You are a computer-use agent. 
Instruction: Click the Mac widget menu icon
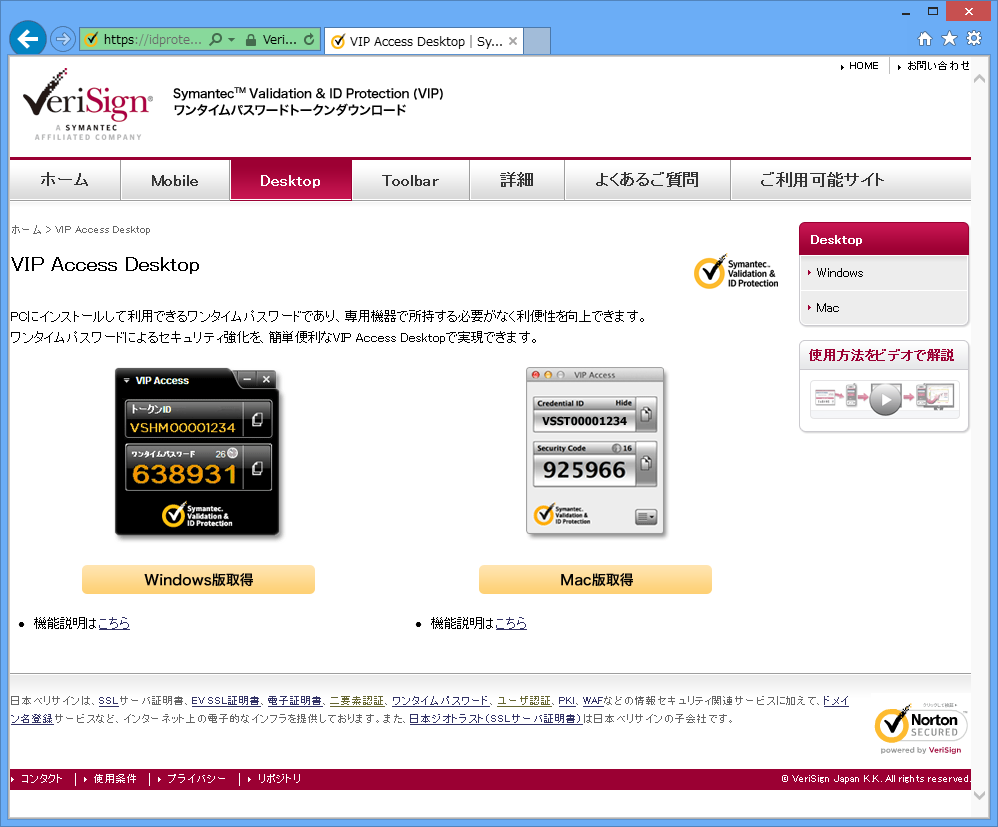[646, 517]
